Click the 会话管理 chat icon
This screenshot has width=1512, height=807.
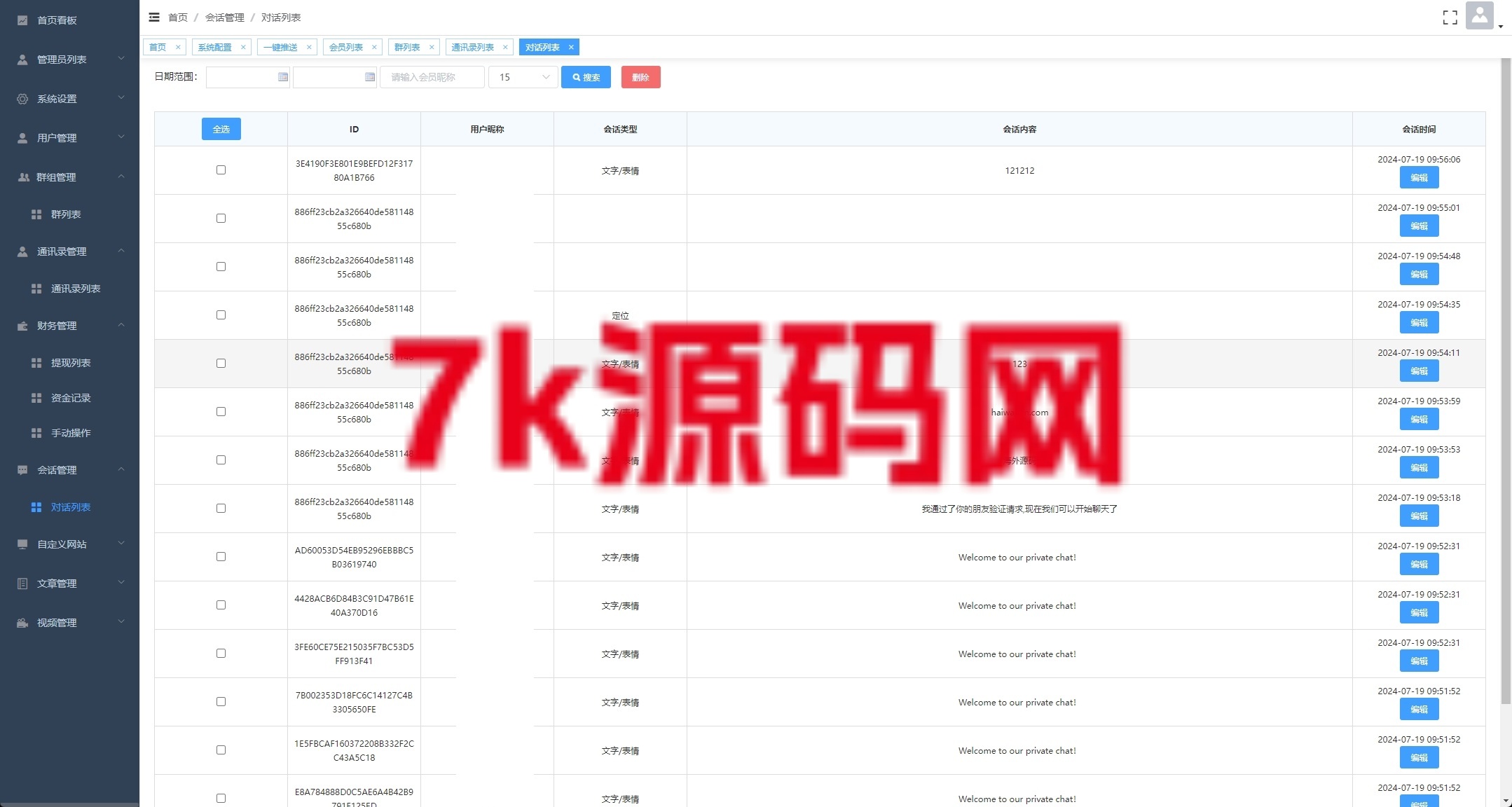pyautogui.click(x=22, y=470)
